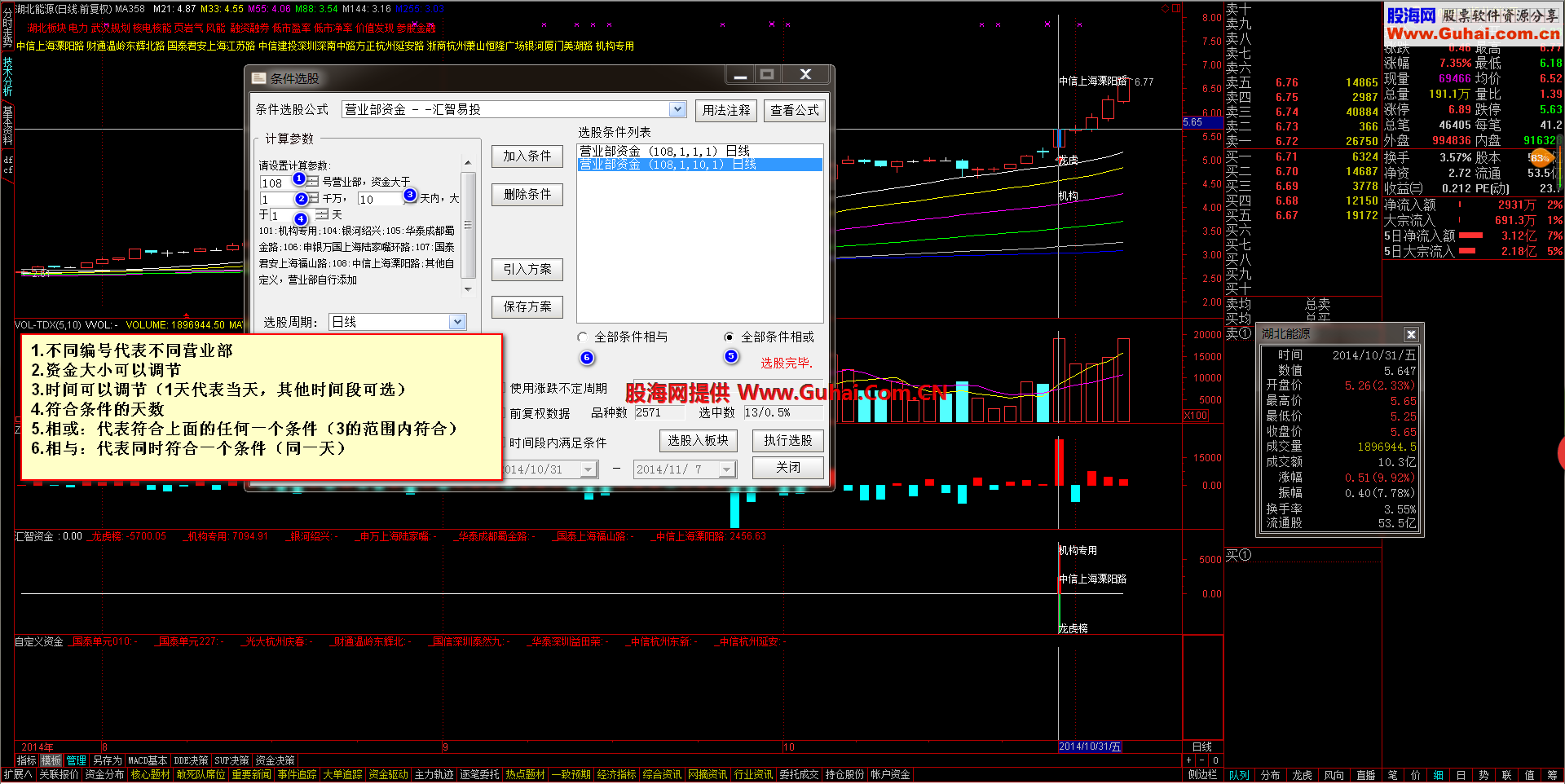Click the plus zoom button under 日线
The width and height of the screenshot is (1565, 784).
tap(1188, 760)
